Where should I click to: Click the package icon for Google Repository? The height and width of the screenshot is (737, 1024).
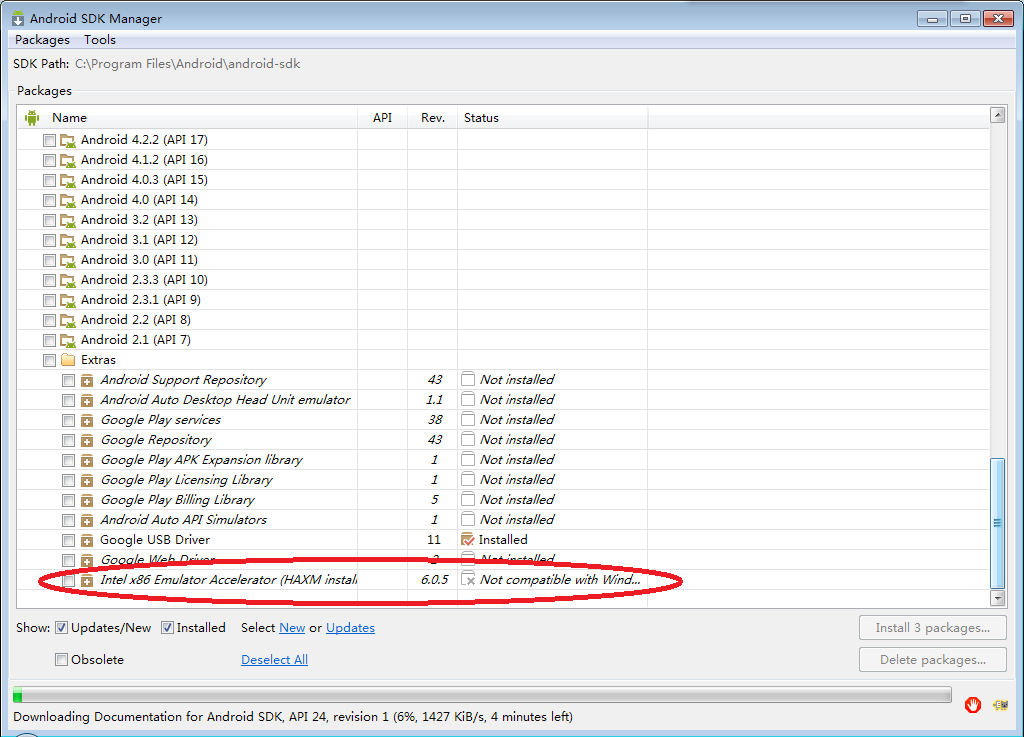click(87, 441)
